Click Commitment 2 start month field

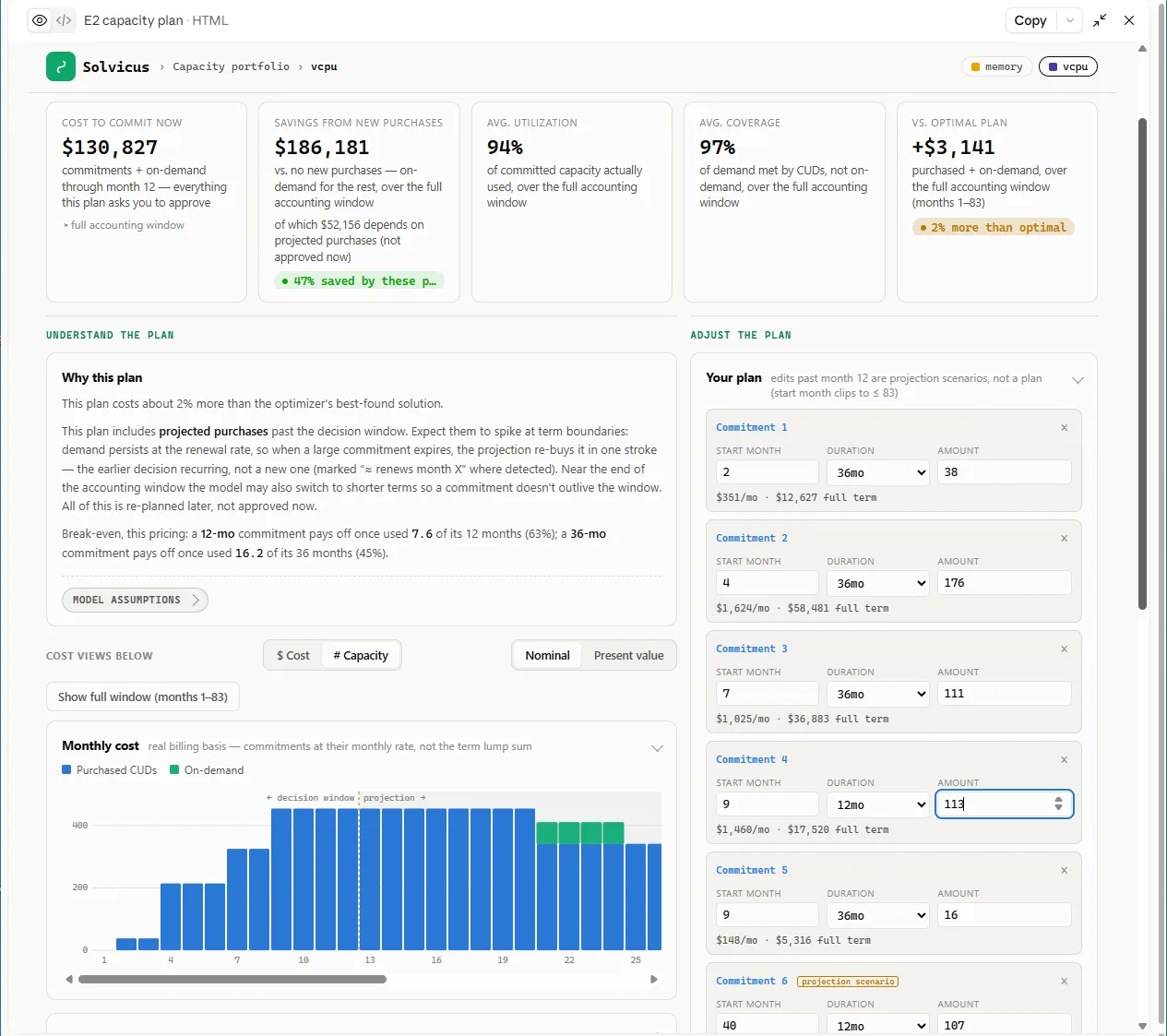point(768,583)
